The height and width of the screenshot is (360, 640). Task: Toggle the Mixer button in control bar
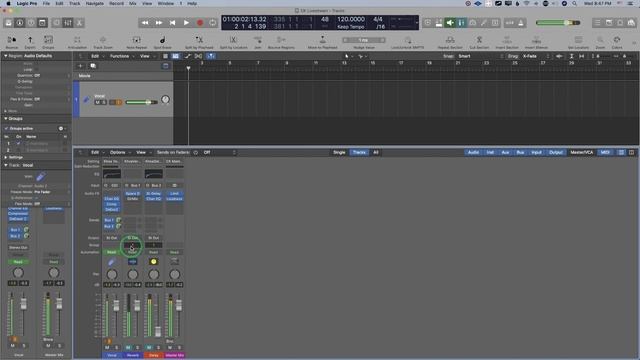click(68, 23)
